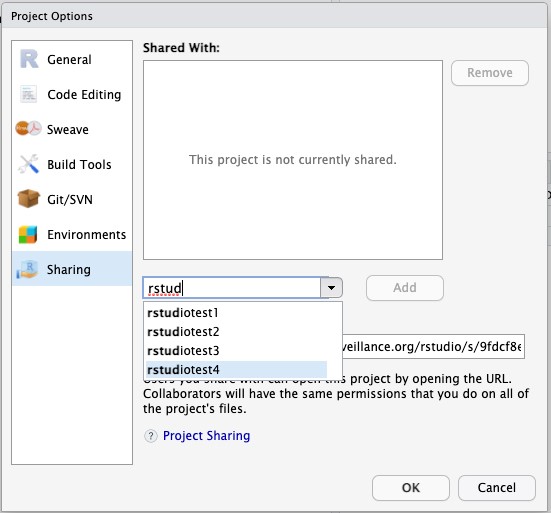Dismiss dialog with Cancel button
This screenshot has width=551, height=513.
[x=497, y=488]
